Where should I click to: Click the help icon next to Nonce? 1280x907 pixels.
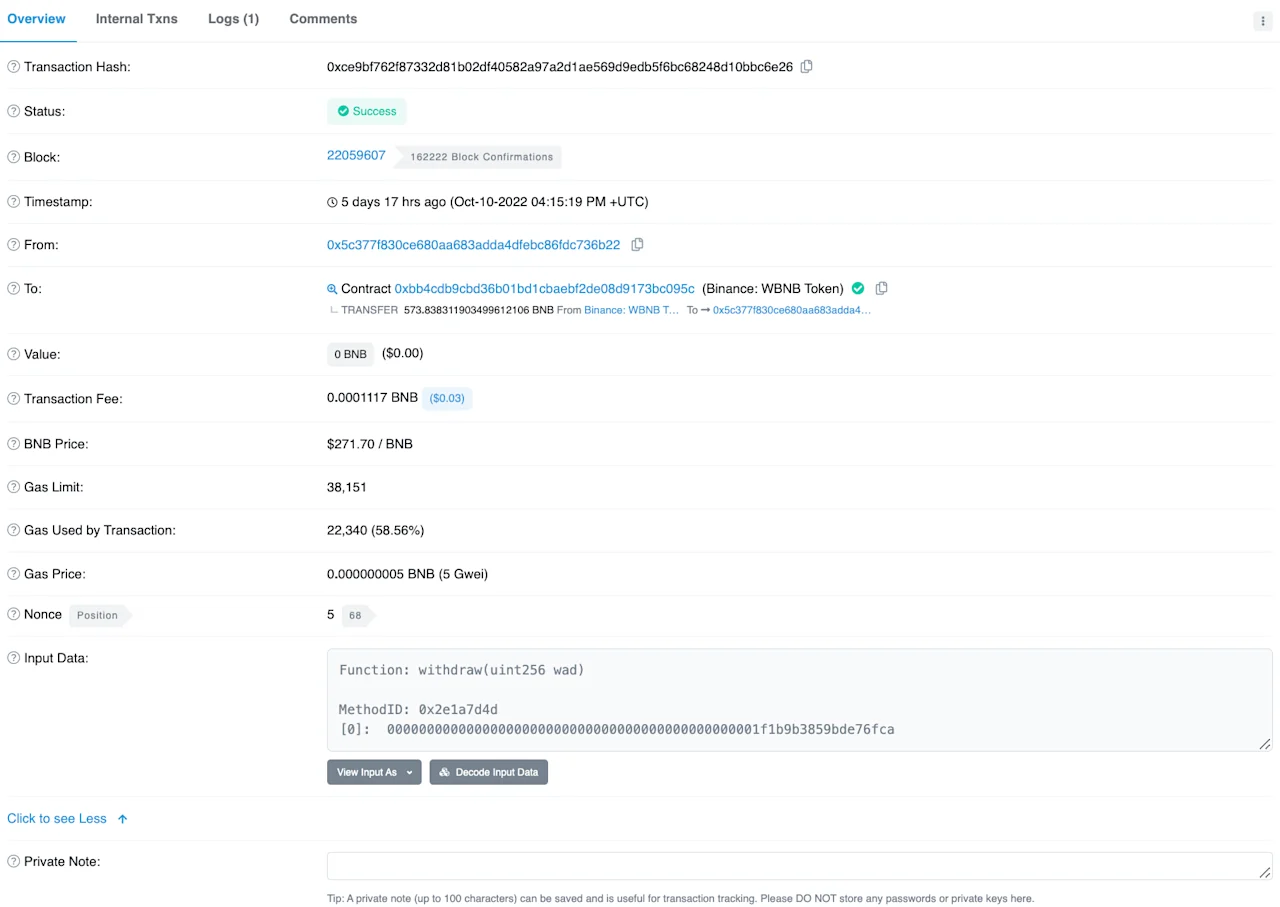14,615
